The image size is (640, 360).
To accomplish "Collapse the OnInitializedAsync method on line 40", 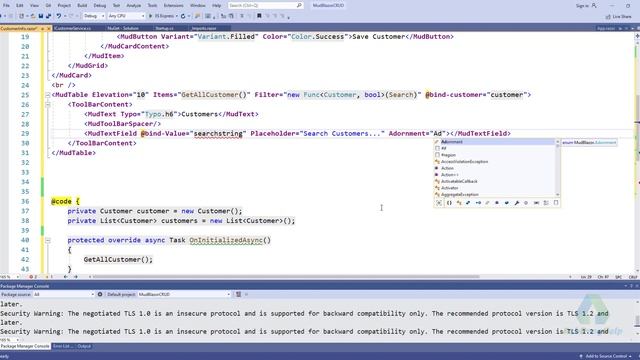I will (48, 240).
